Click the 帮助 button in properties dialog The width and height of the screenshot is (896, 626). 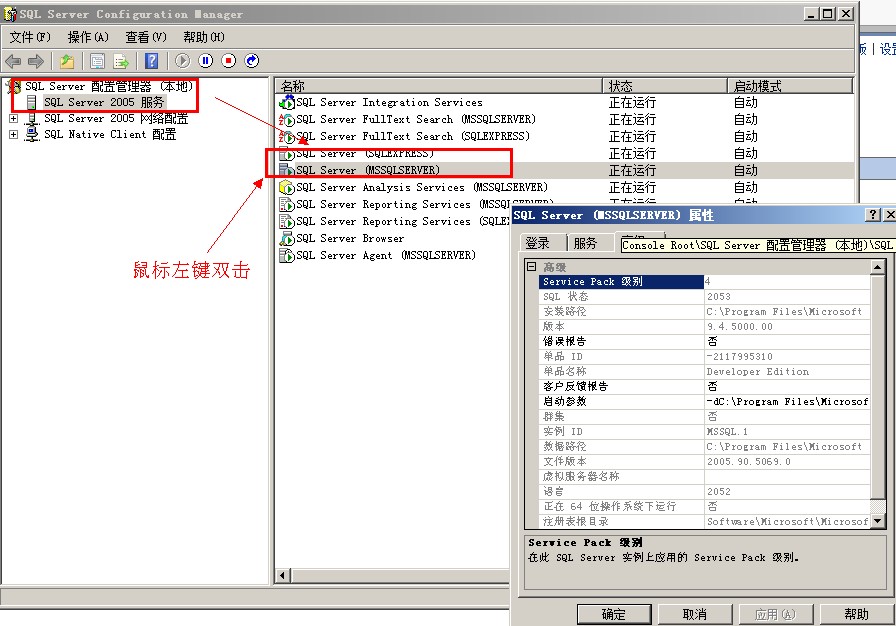[857, 614]
